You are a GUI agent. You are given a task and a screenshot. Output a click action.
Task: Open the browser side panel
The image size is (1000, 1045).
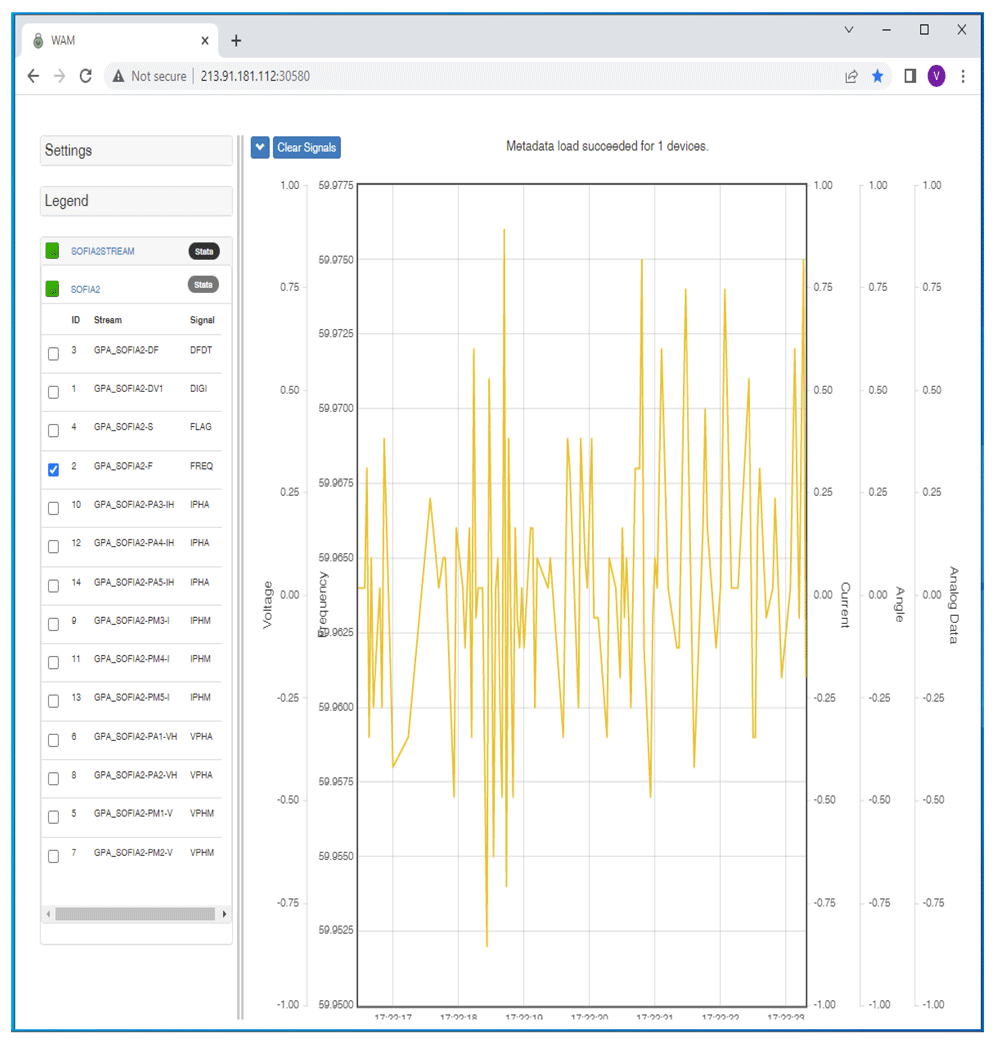point(910,76)
